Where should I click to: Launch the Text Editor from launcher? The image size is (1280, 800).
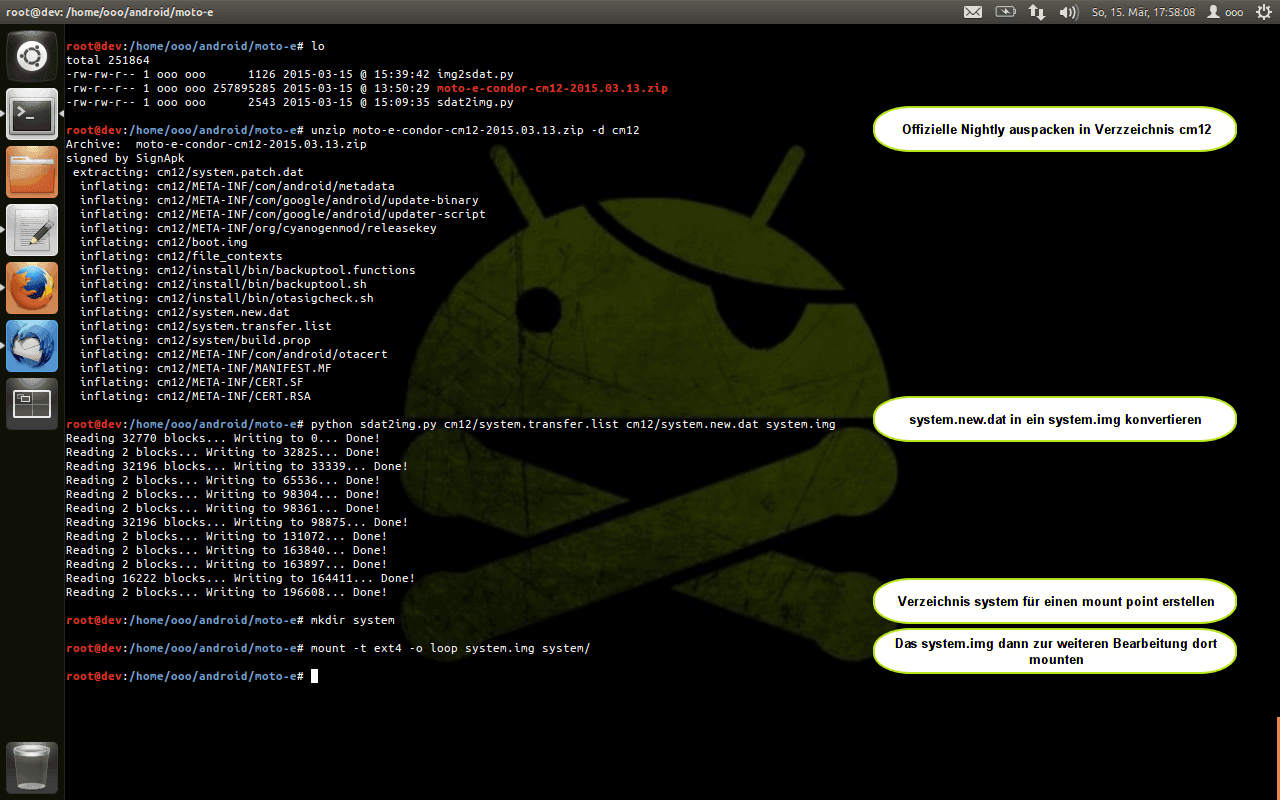[x=32, y=230]
